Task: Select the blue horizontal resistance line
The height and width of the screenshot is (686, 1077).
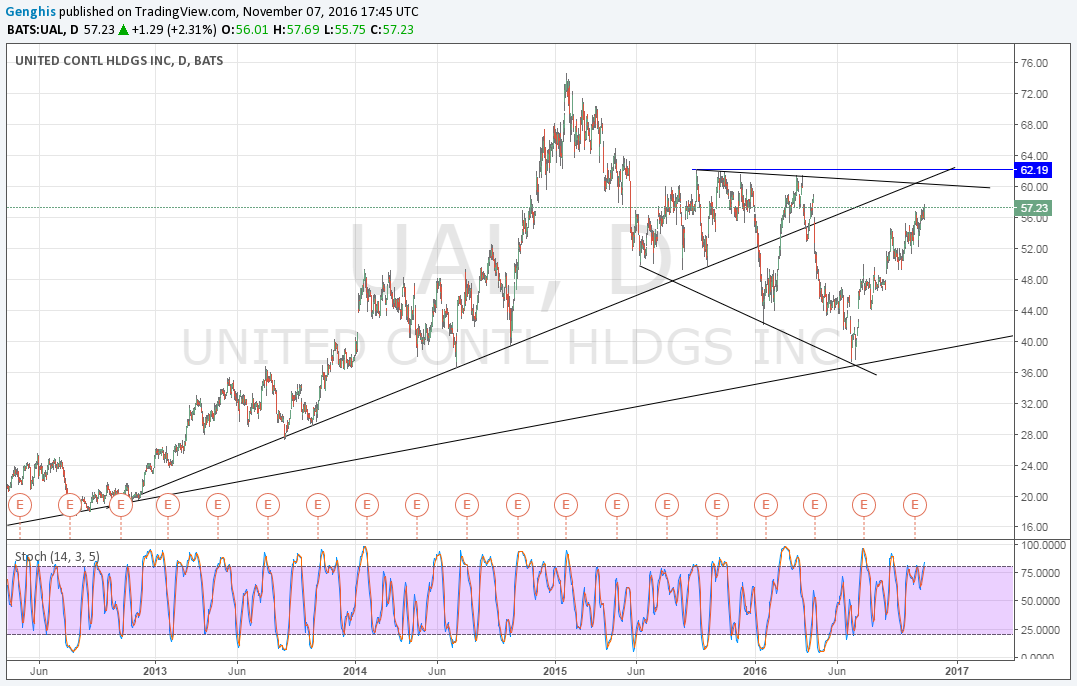Action: [852, 169]
